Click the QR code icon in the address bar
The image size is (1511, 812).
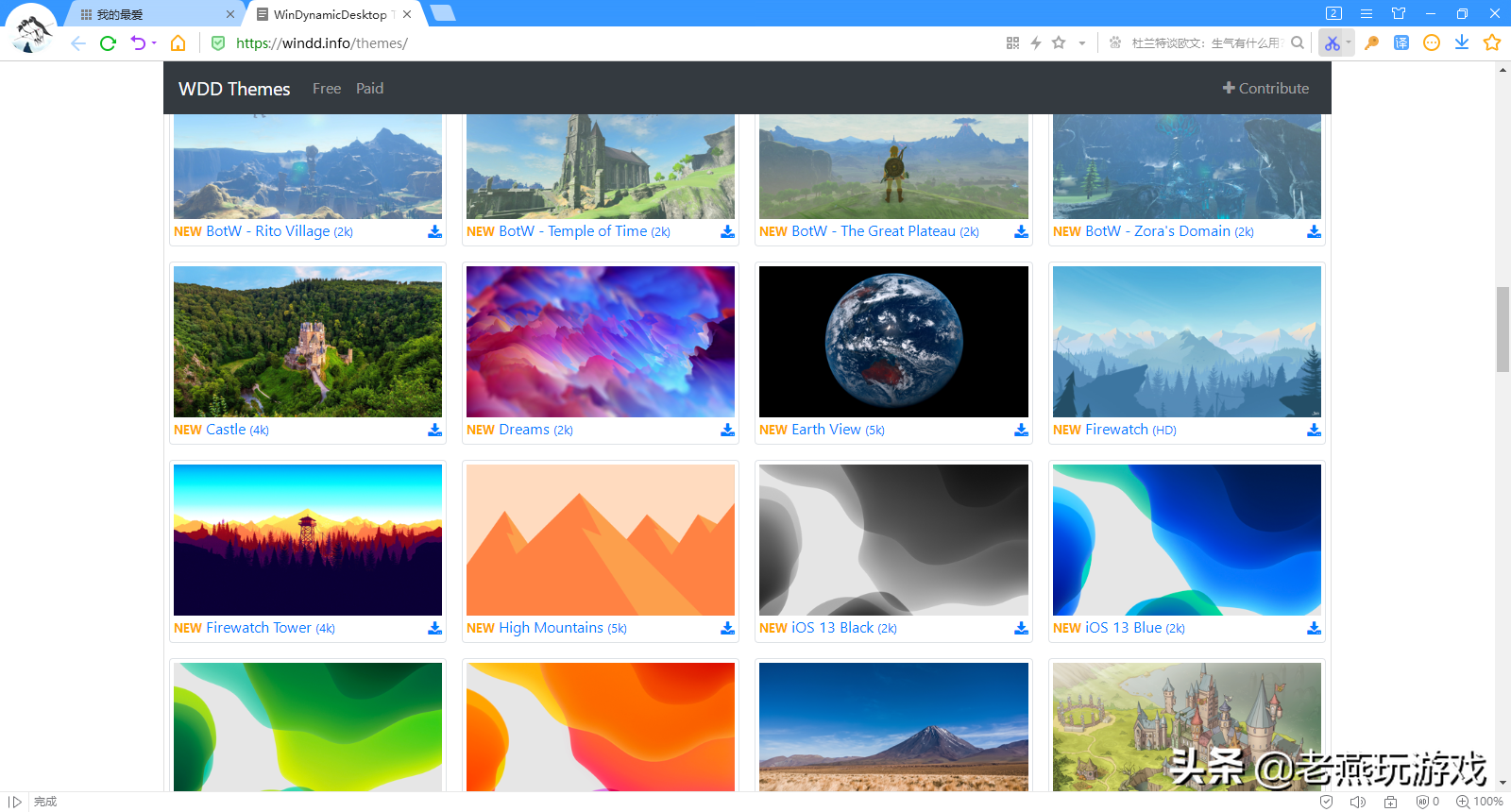point(1012,43)
